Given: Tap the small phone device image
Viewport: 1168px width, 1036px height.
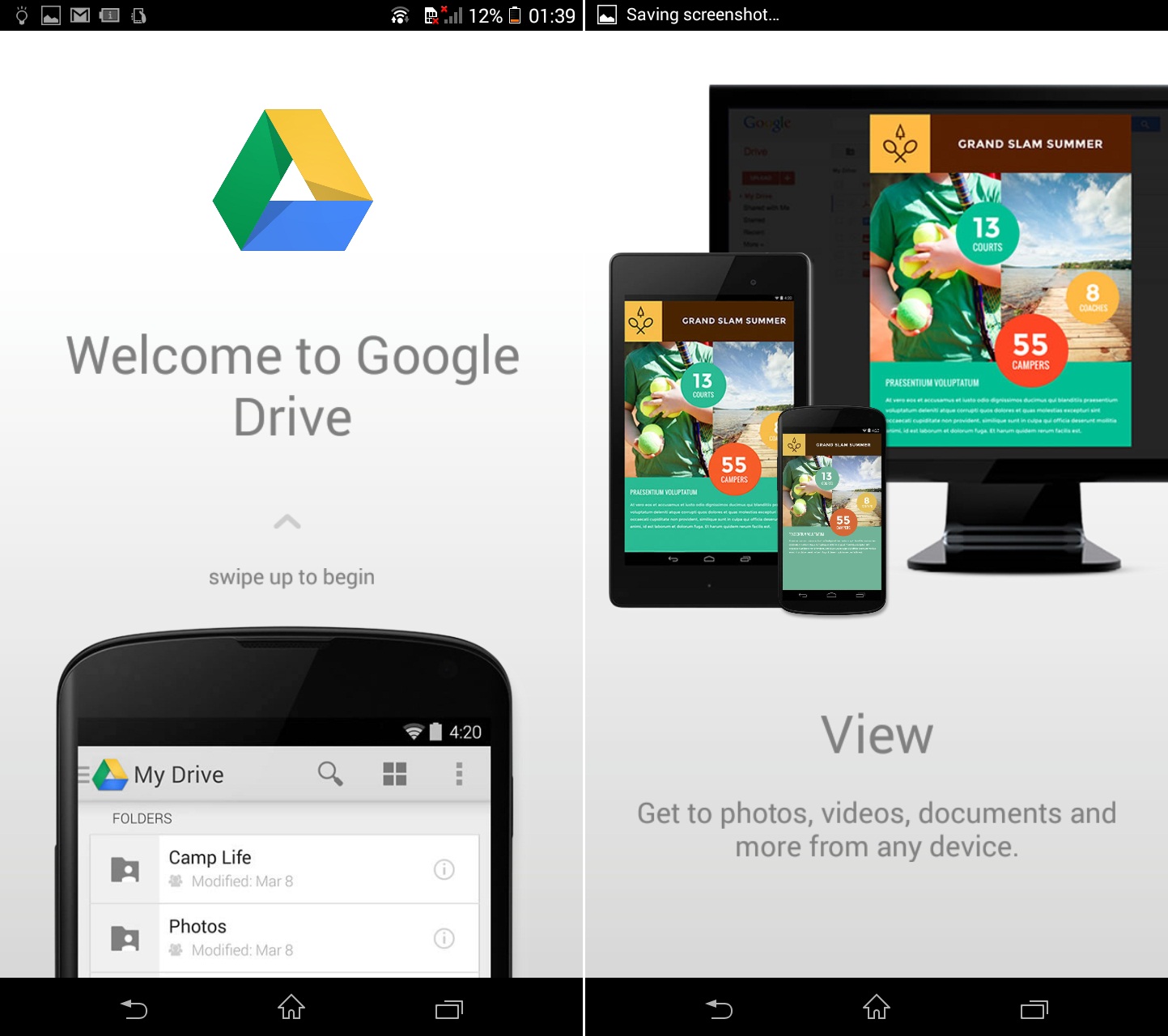Looking at the screenshot, I should click(832, 510).
